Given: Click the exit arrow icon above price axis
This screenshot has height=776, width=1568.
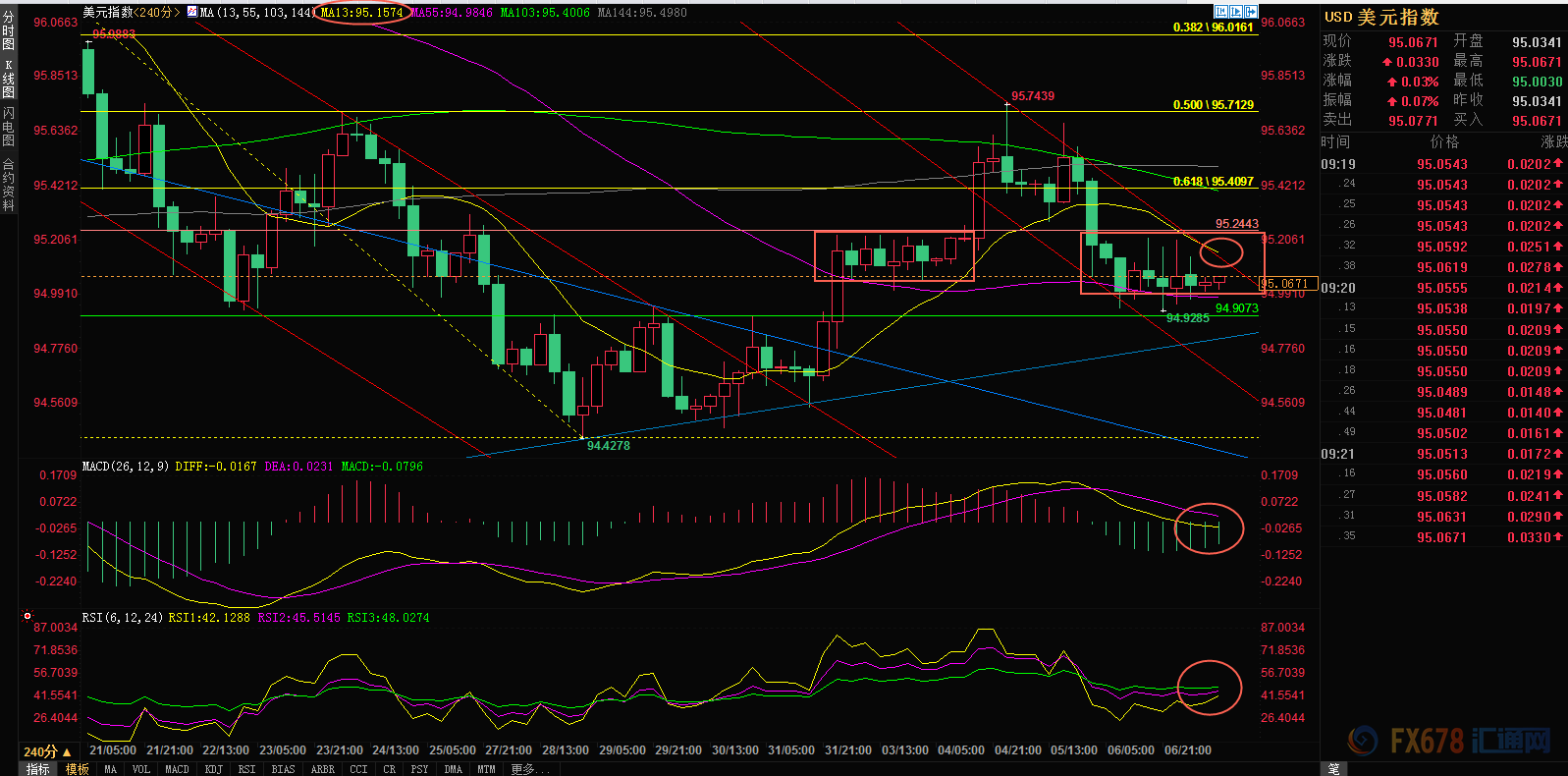Looking at the screenshot, I should point(1251,12).
